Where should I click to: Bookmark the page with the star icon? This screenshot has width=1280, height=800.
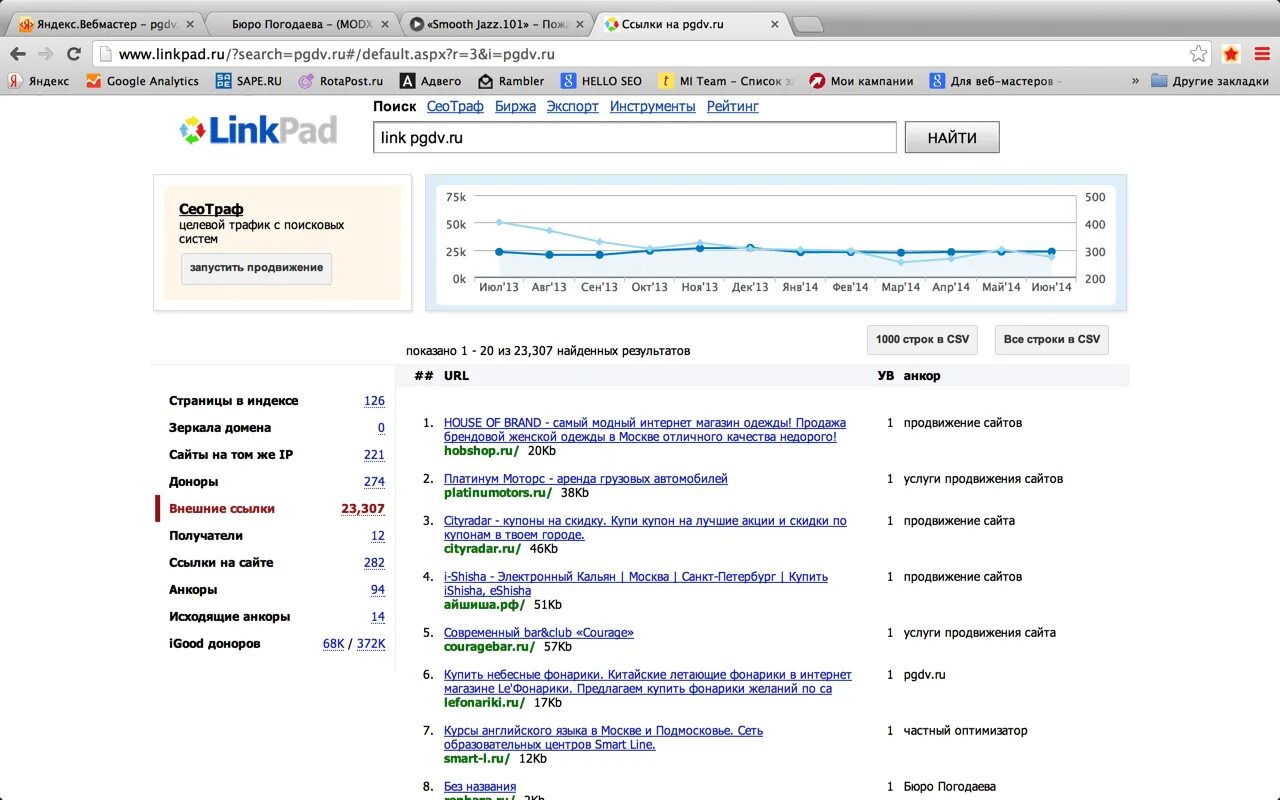coord(1198,54)
